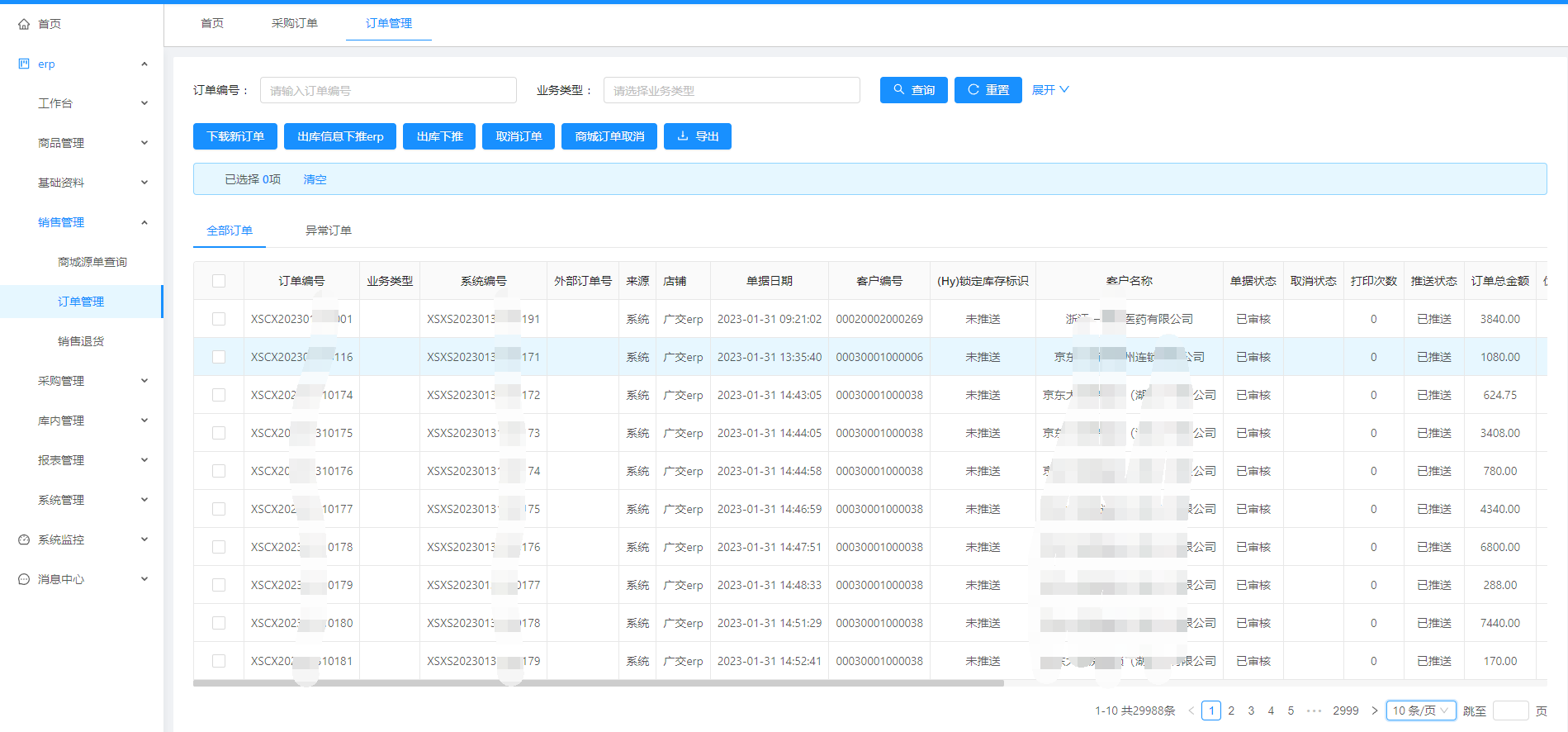
Task: Go to previous page arrow
Action: (1191, 711)
